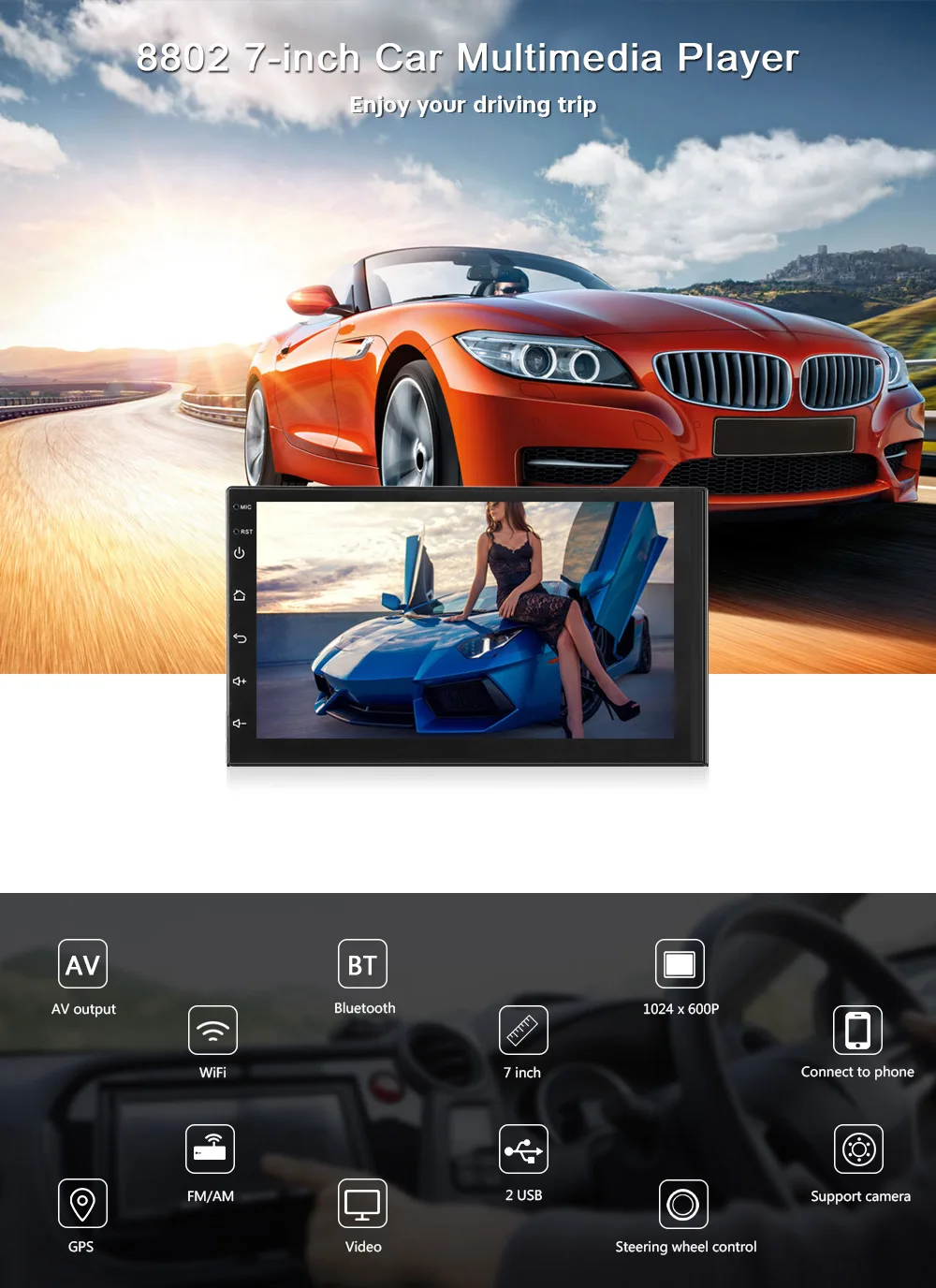The height and width of the screenshot is (1288, 936).
Task: Click the 1024 x 600P display icon
Action: pos(680,964)
